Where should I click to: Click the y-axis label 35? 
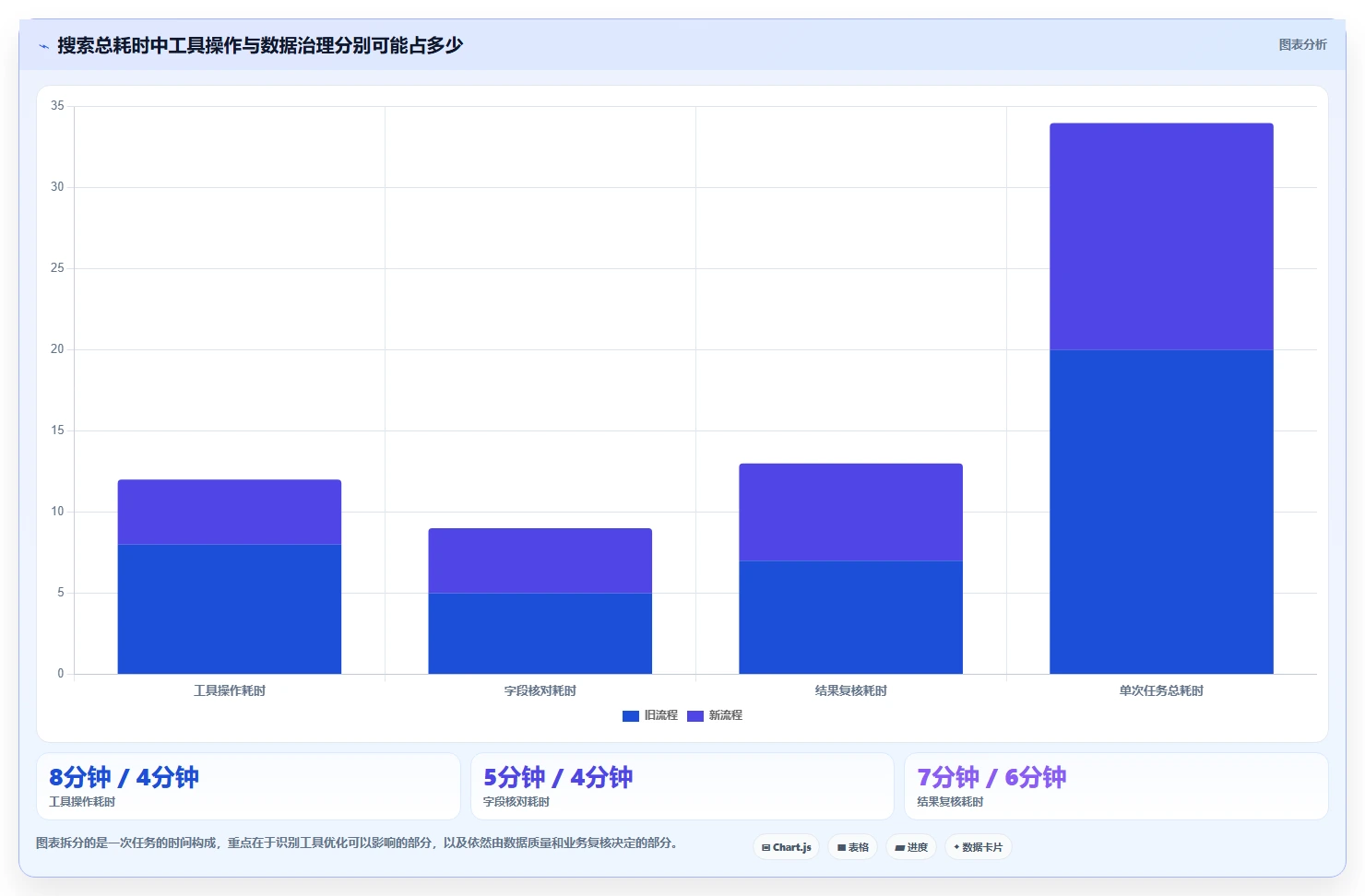(x=57, y=106)
